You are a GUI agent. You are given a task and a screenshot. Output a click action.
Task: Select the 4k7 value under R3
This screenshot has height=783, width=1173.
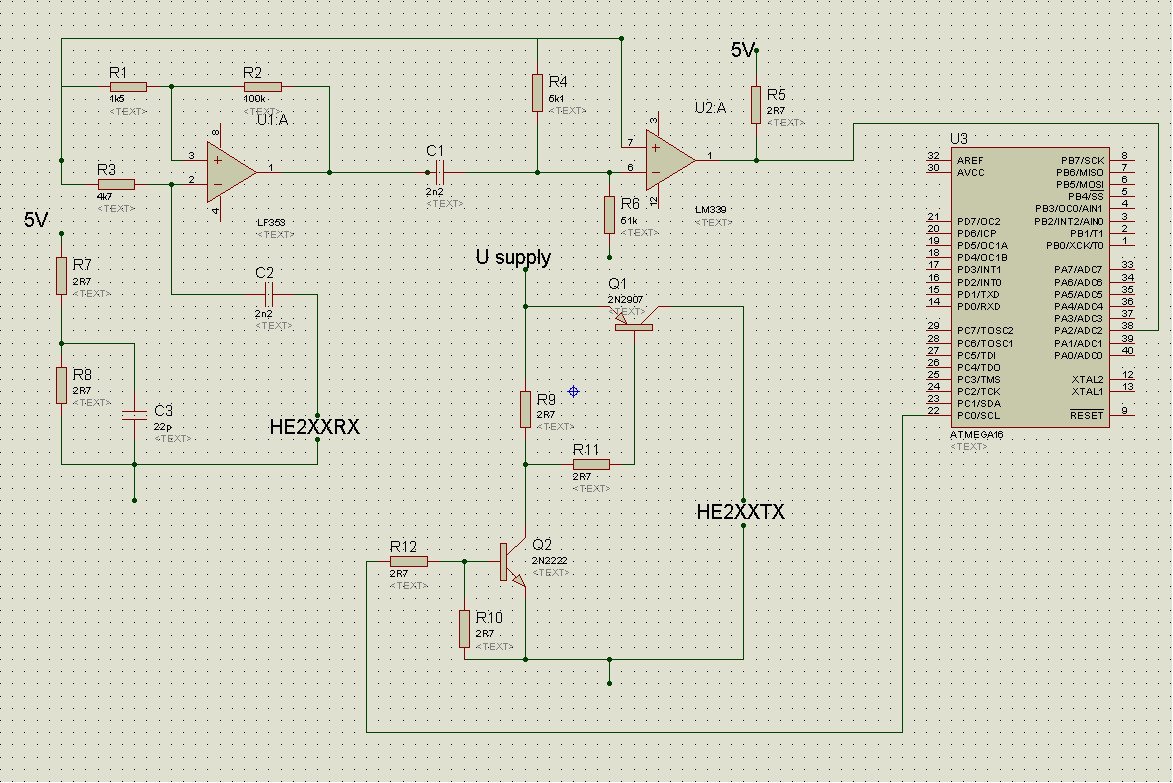click(x=105, y=197)
